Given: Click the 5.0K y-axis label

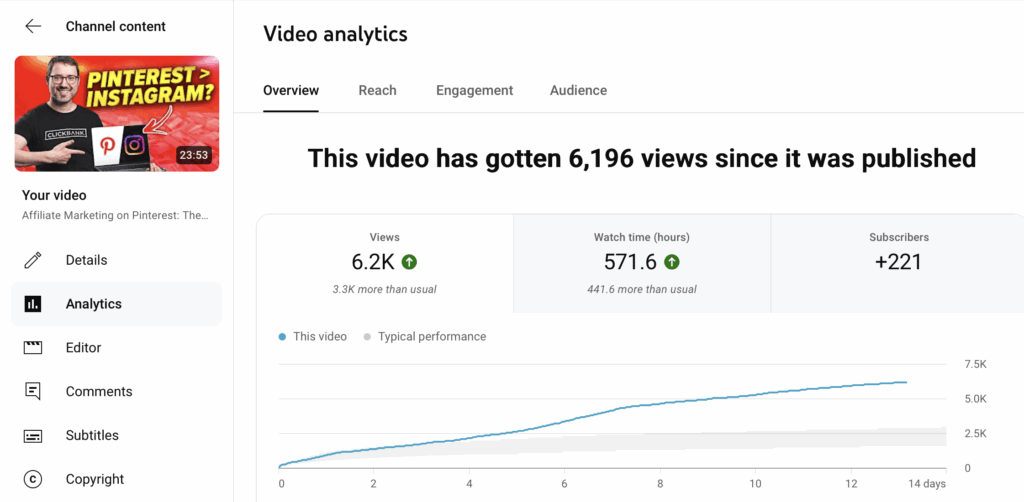Looking at the screenshot, I should tap(975, 399).
